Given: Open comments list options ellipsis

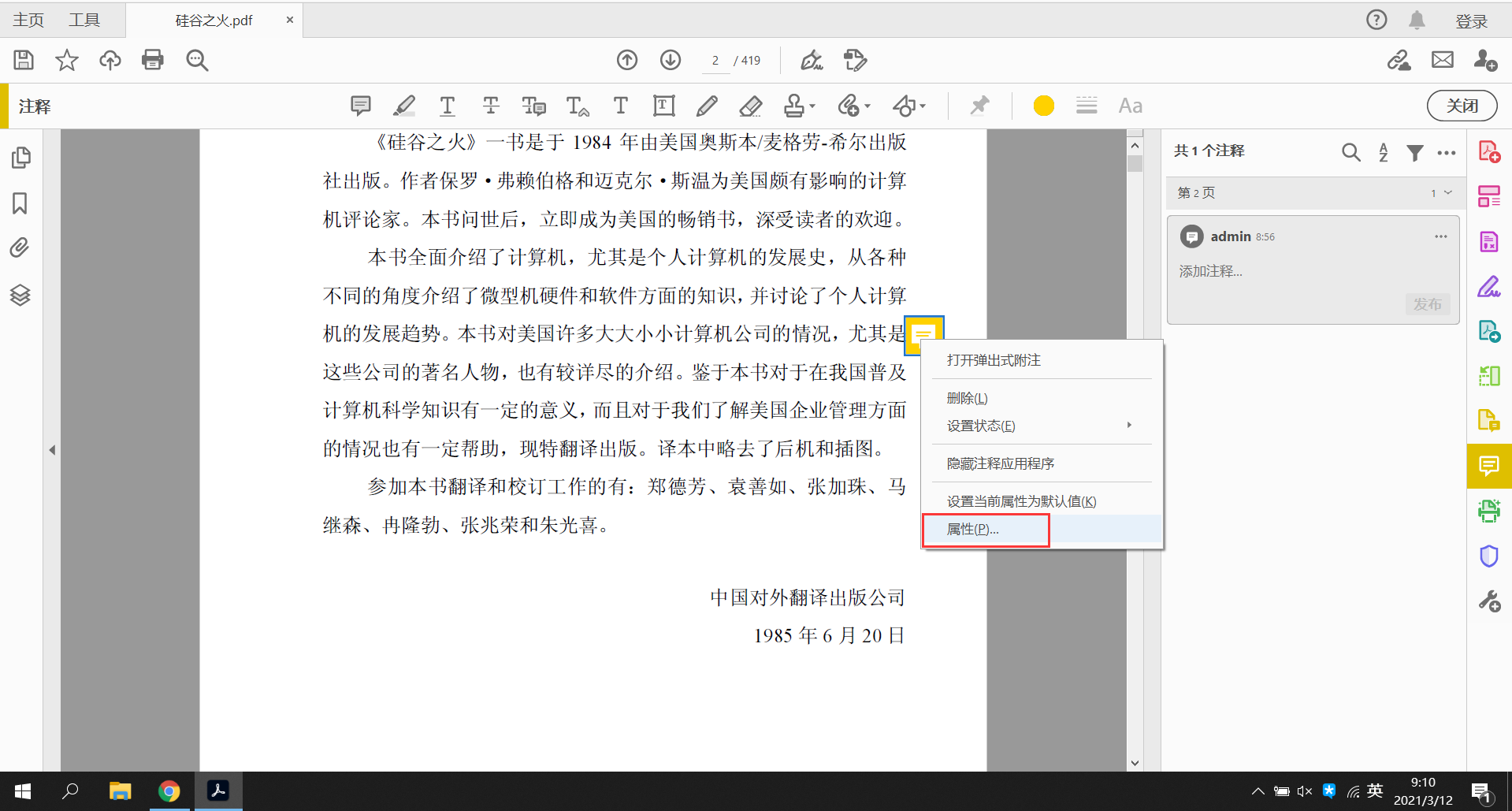Looking at the screenshot, I should coord(1447,153).
